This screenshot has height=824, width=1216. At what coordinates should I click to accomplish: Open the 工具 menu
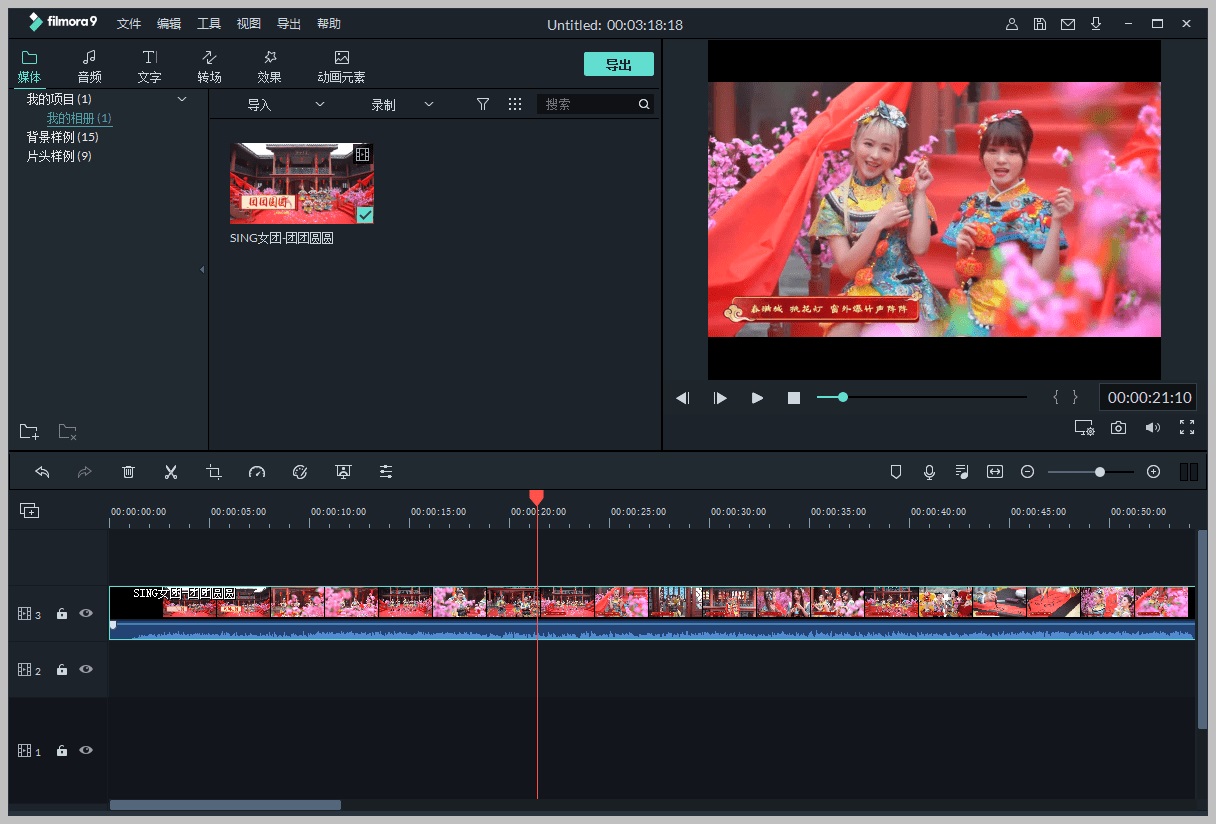[x=209, y=24]
